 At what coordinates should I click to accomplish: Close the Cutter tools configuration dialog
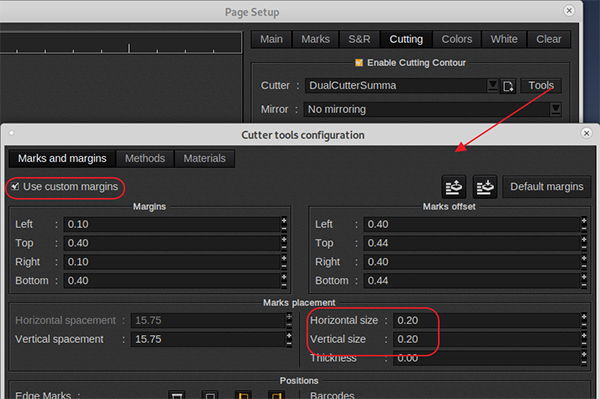pyautogui.click(x=586, y=133)
